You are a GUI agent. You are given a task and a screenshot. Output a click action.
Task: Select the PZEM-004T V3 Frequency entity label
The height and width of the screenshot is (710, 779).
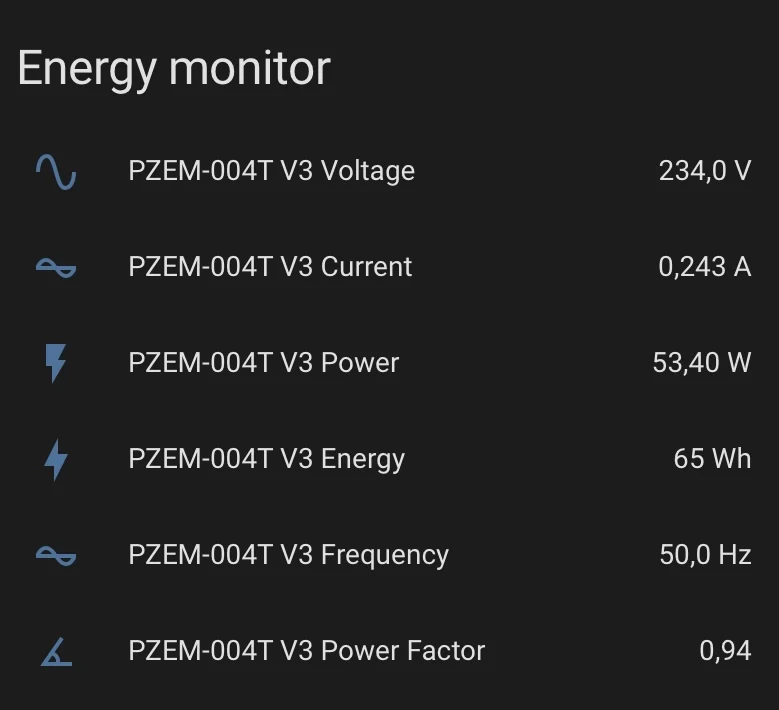[x=288, y=555]
